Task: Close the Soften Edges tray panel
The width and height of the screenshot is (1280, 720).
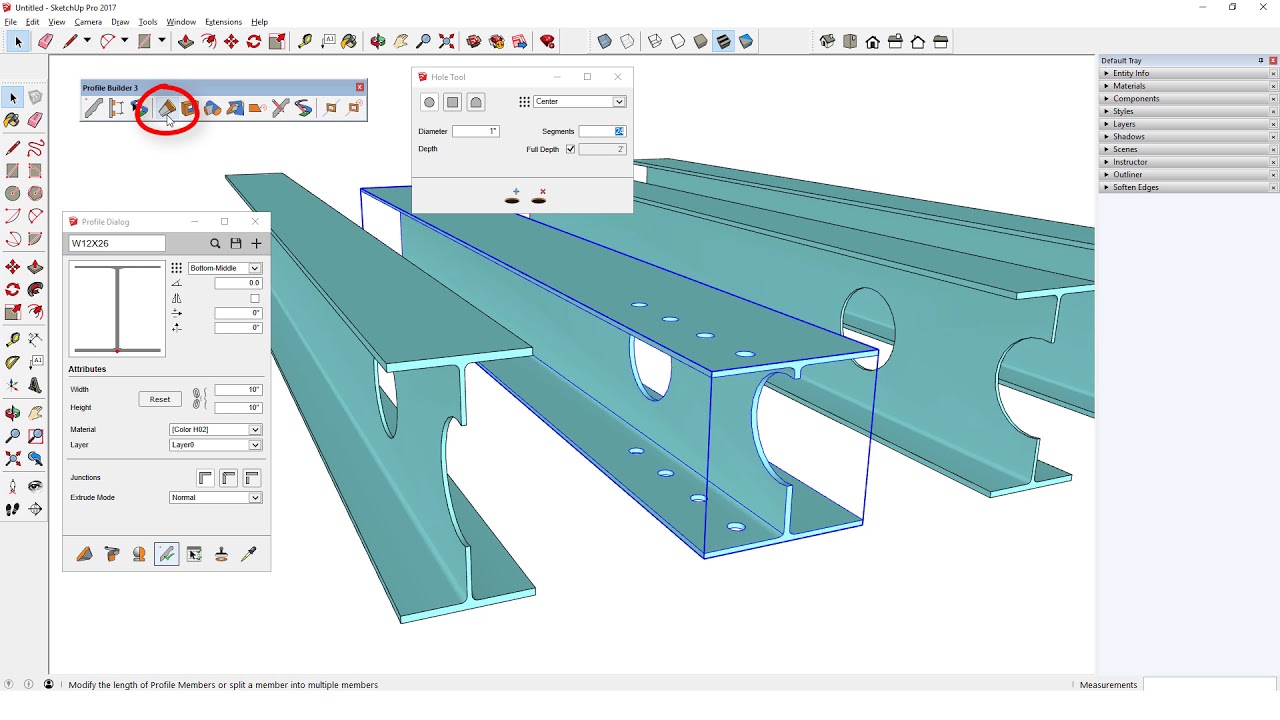Action: coord(1273,187)
